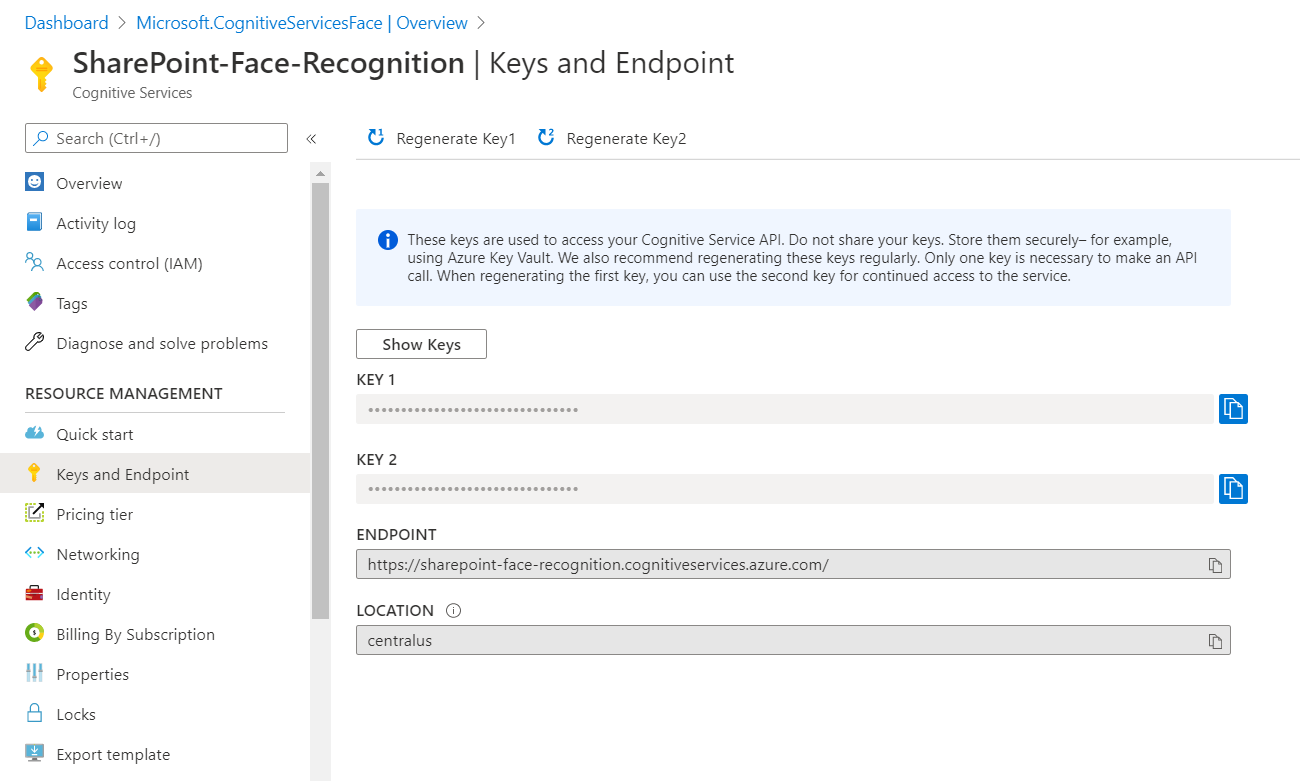Copy KEY 1 to clipboard
1300x781 pixels.
(x=1233, y=409)
